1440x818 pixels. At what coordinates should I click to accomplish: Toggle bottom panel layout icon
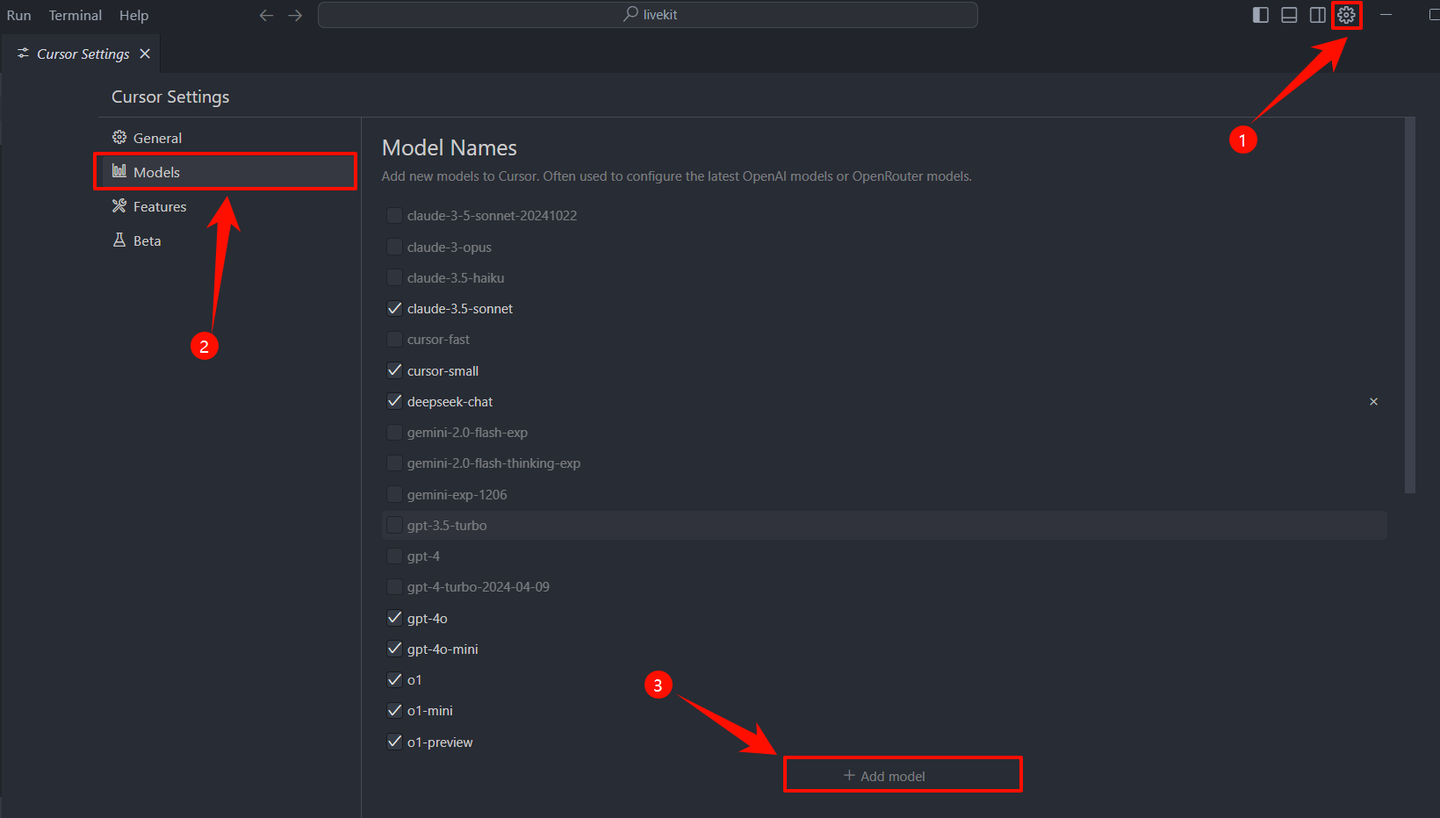1289,15
